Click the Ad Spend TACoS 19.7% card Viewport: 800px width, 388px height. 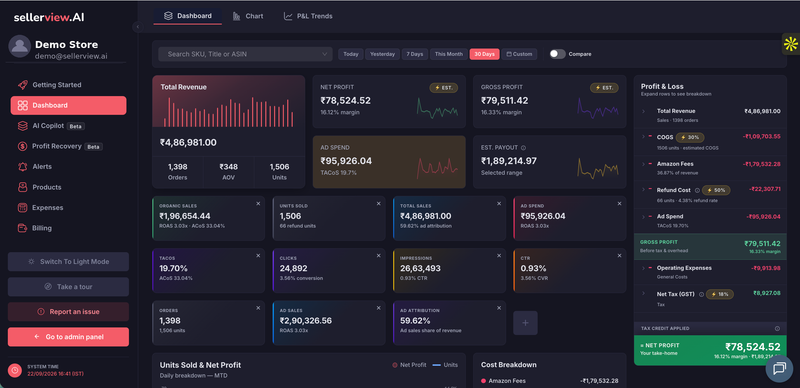coord(389,162)
